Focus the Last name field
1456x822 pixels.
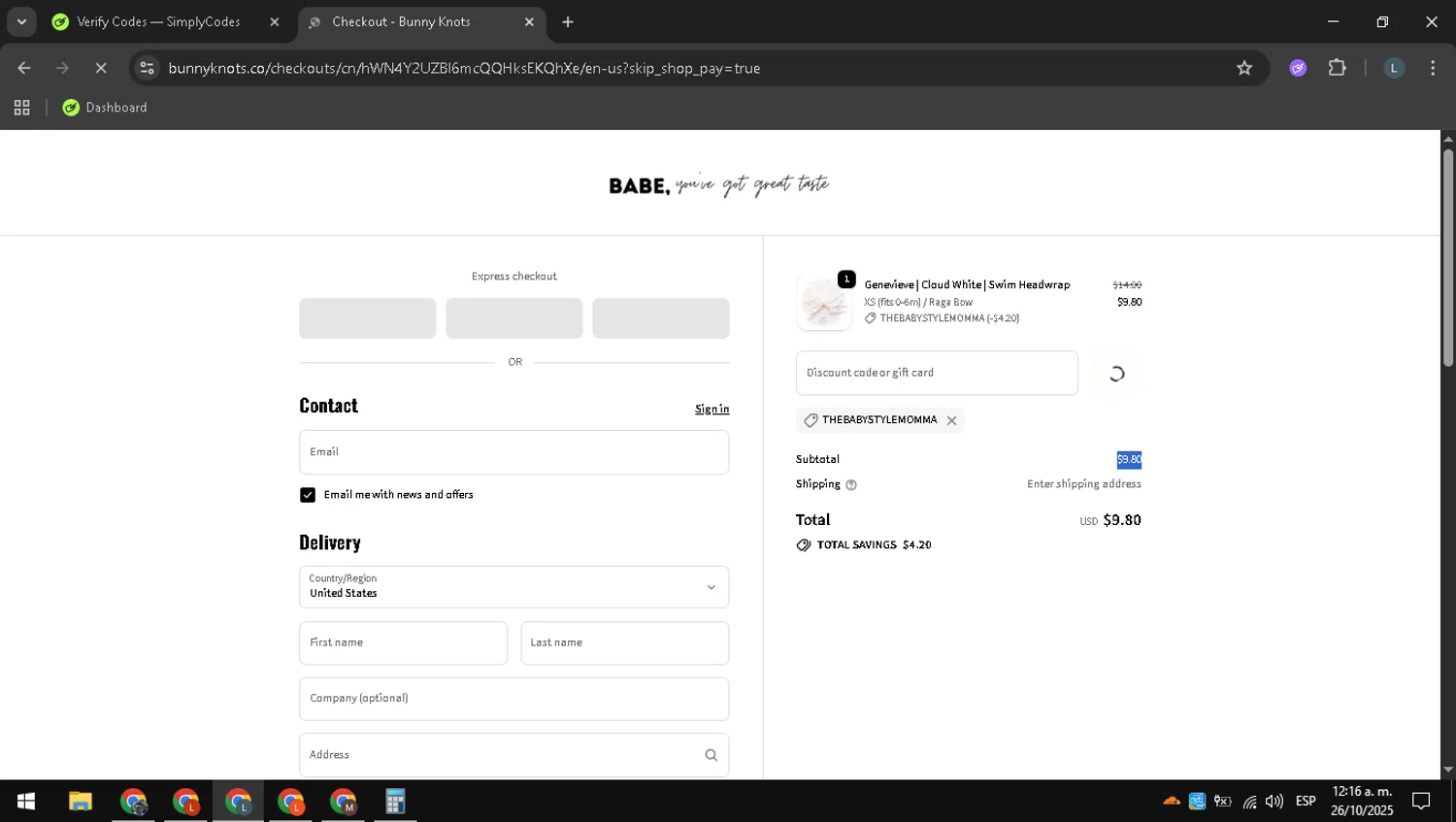[624, 643]
